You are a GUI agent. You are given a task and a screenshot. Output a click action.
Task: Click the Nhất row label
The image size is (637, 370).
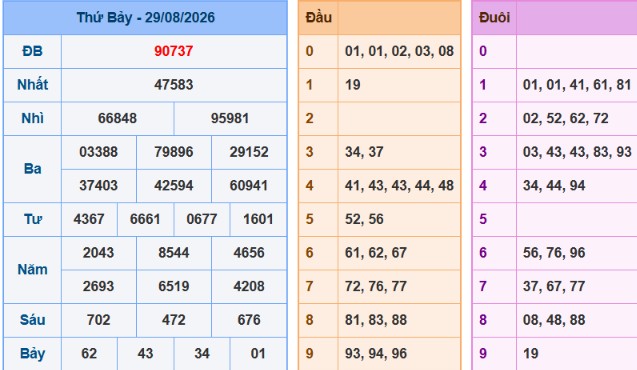tap(32, 85)
